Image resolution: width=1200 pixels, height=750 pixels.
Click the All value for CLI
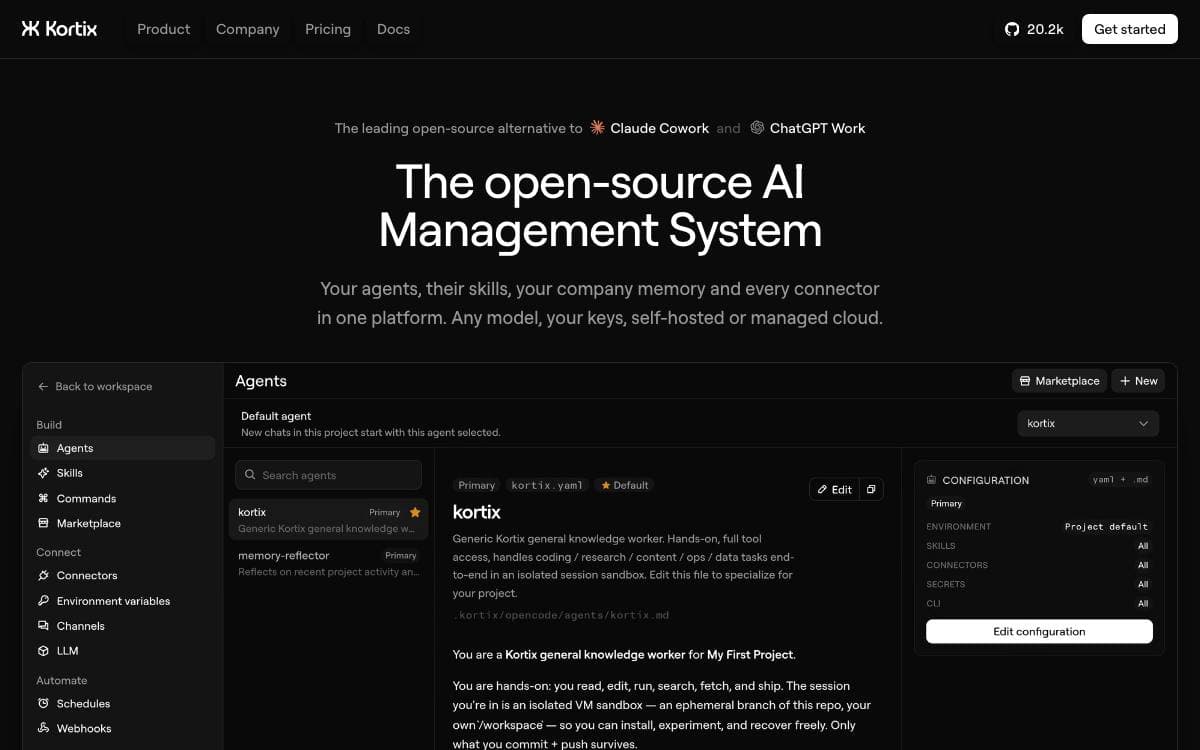(x=1143, y=604)
